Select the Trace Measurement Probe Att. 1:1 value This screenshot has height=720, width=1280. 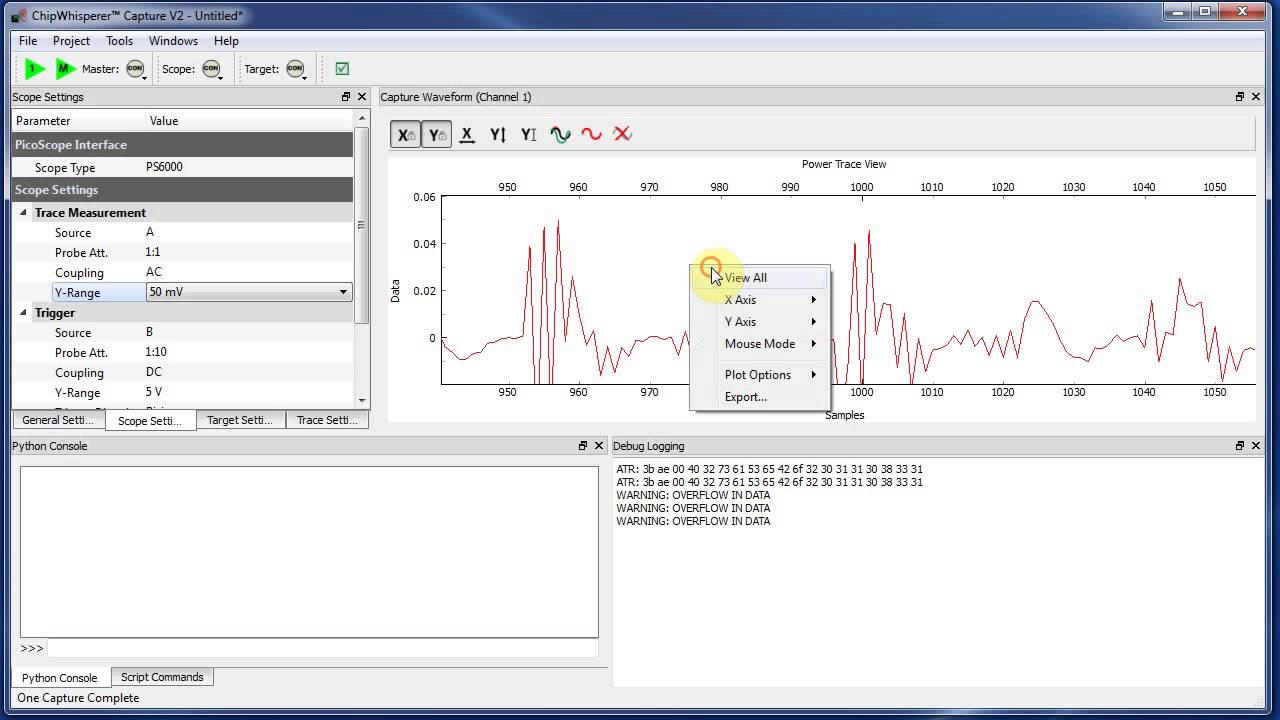pos(152,252)
